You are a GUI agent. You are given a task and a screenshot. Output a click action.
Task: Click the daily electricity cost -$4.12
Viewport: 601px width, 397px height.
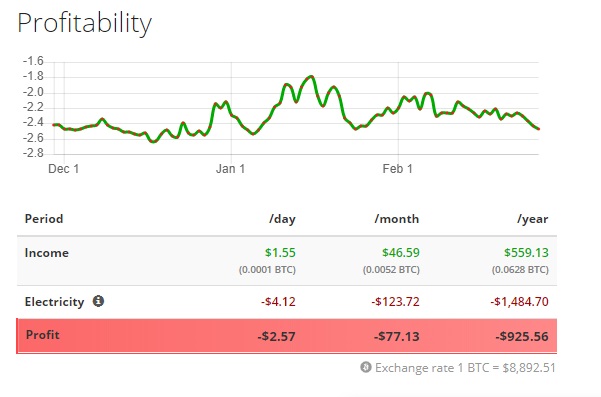pos(278,302)
